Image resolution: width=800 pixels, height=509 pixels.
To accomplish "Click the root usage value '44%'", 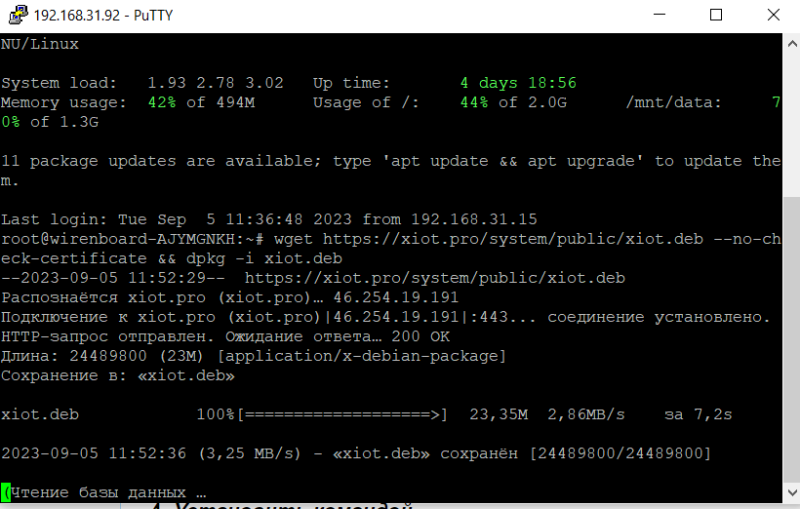I will [x=474, y=102].
